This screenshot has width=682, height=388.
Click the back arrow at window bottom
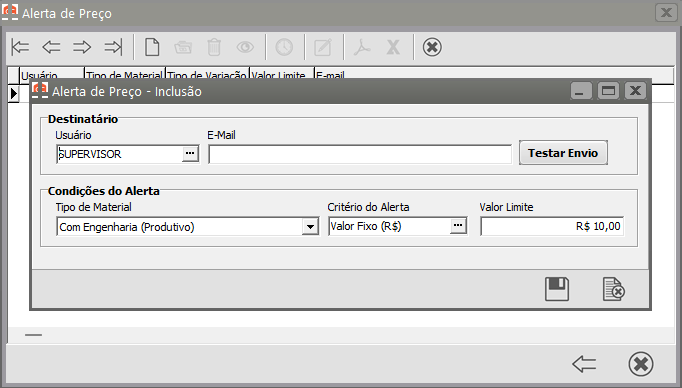(584, 364)
